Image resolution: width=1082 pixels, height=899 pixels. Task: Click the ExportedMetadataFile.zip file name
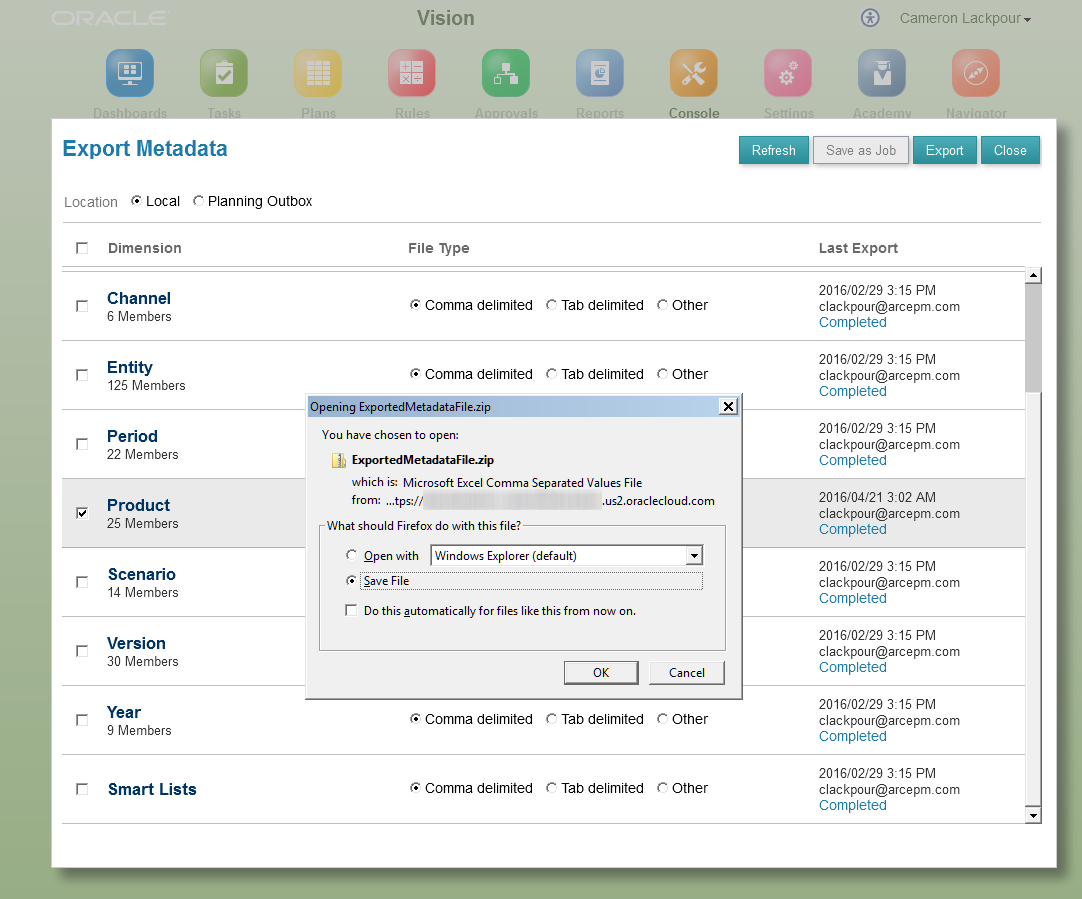[x=422, y=460]
